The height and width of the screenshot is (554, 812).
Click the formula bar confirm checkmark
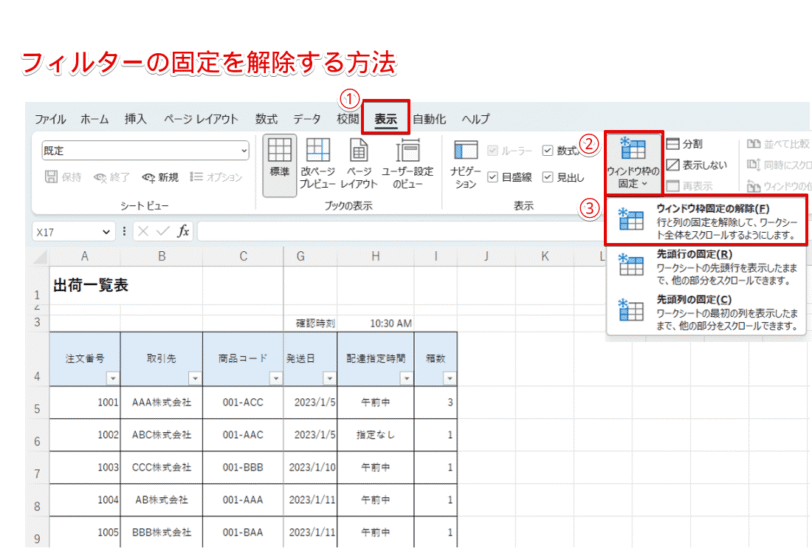point(163,231)
